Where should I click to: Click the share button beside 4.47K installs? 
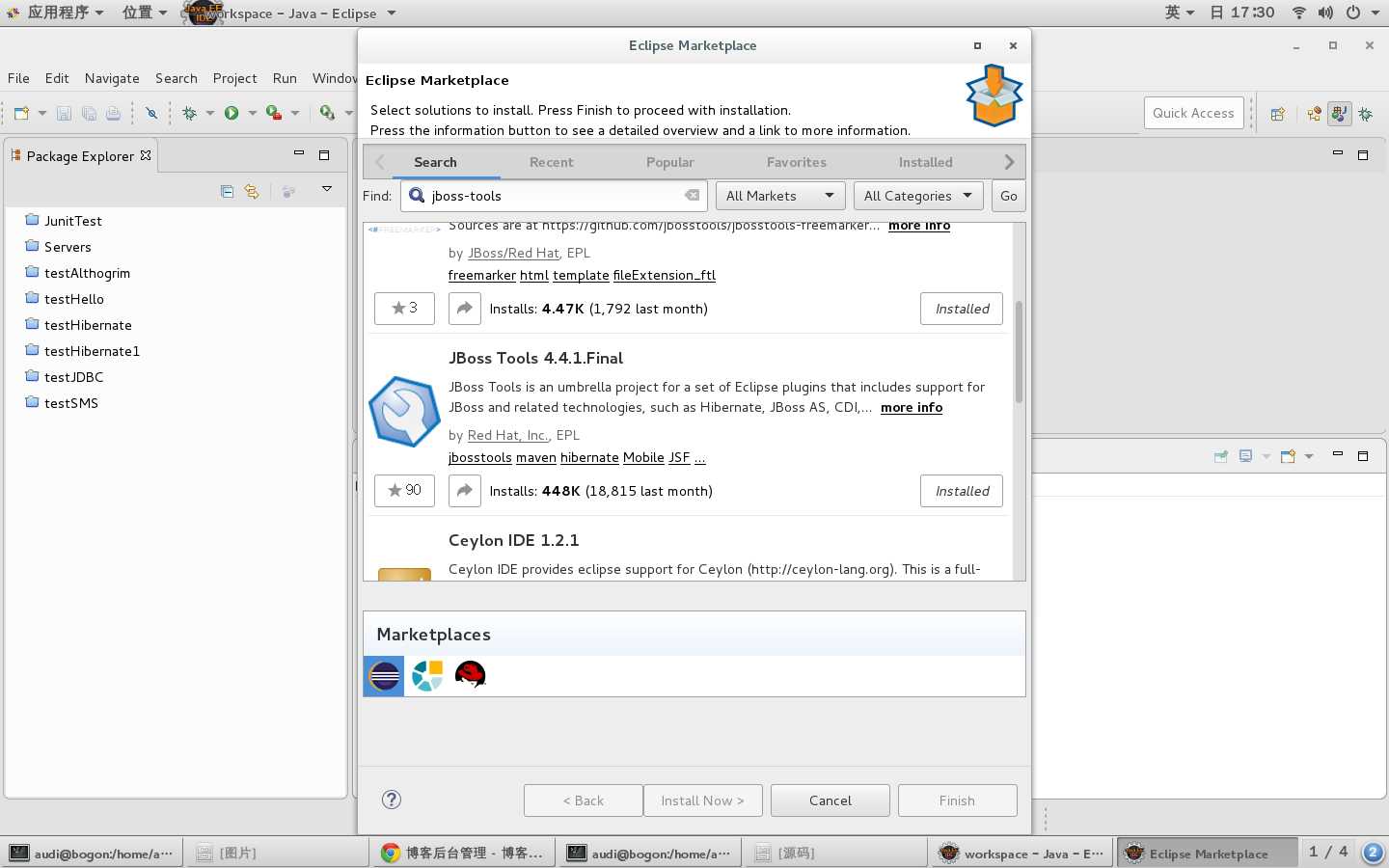pyautogui.click(x=464, y=308)
